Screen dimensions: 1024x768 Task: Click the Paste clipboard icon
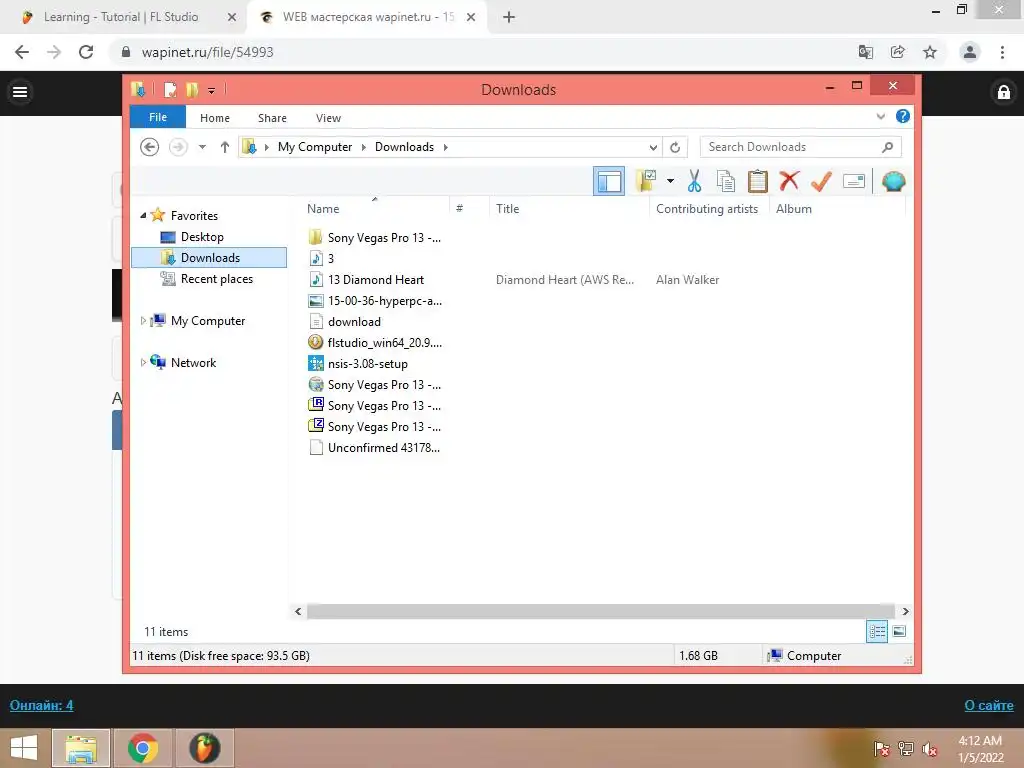[758, 181]
